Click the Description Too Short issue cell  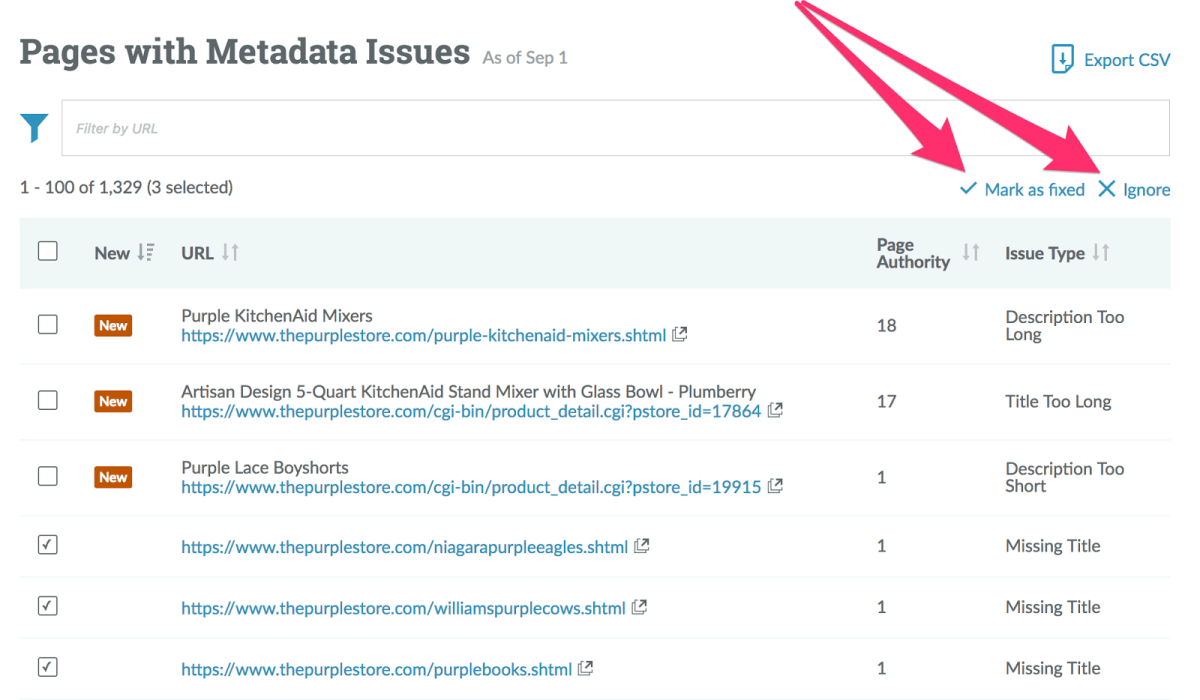click(x=1065, y=478)
